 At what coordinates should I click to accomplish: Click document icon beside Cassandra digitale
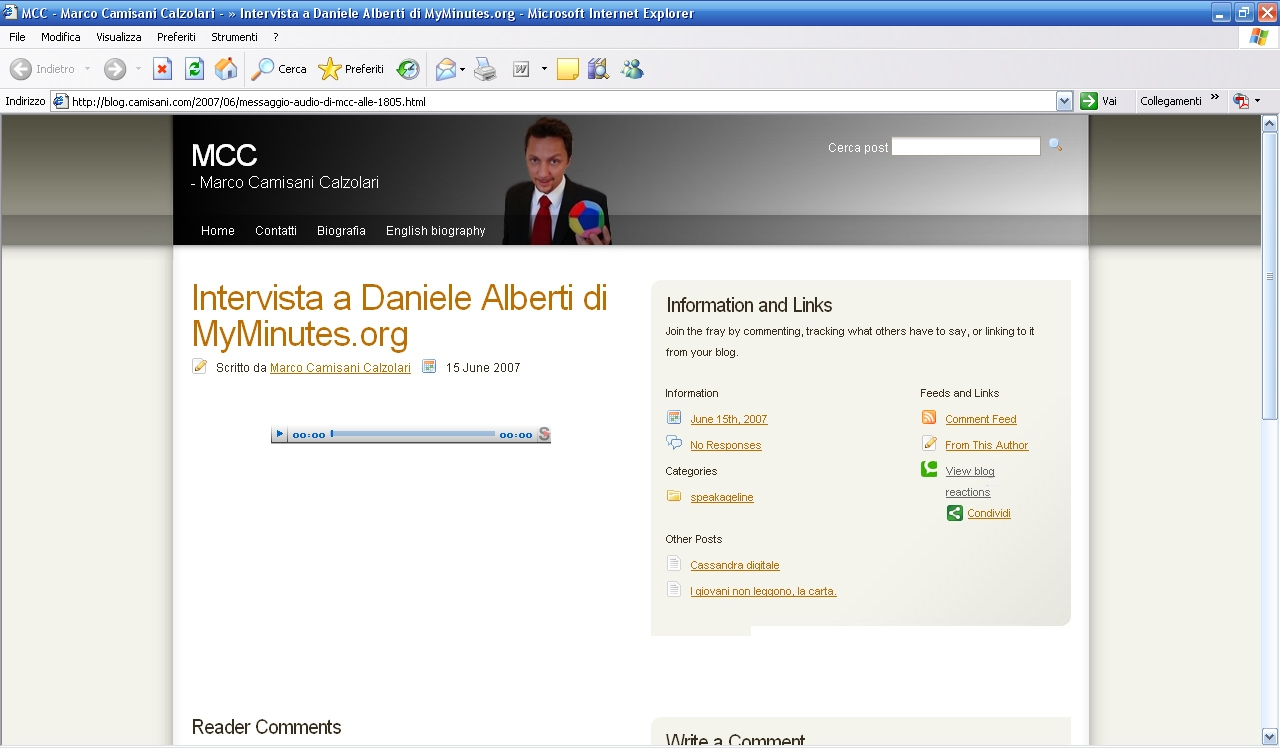coord(674,564)
